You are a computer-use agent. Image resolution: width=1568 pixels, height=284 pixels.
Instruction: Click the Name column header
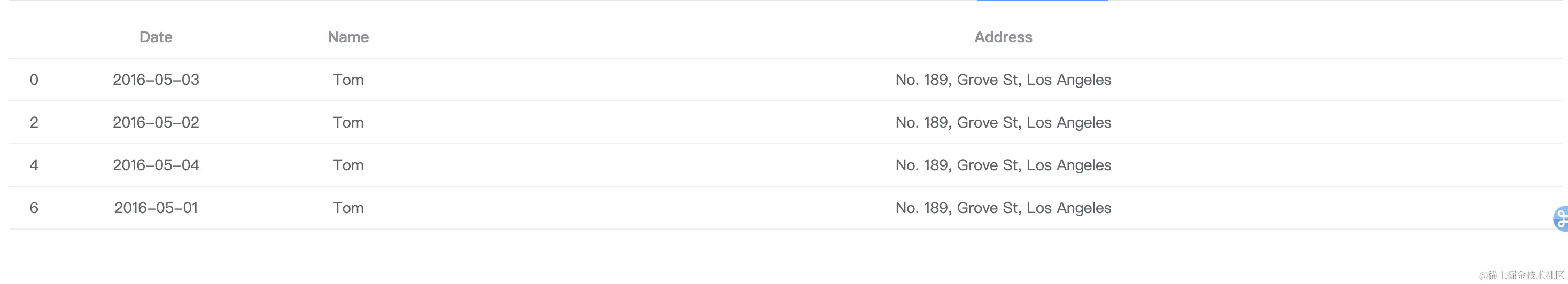[348, 37]
